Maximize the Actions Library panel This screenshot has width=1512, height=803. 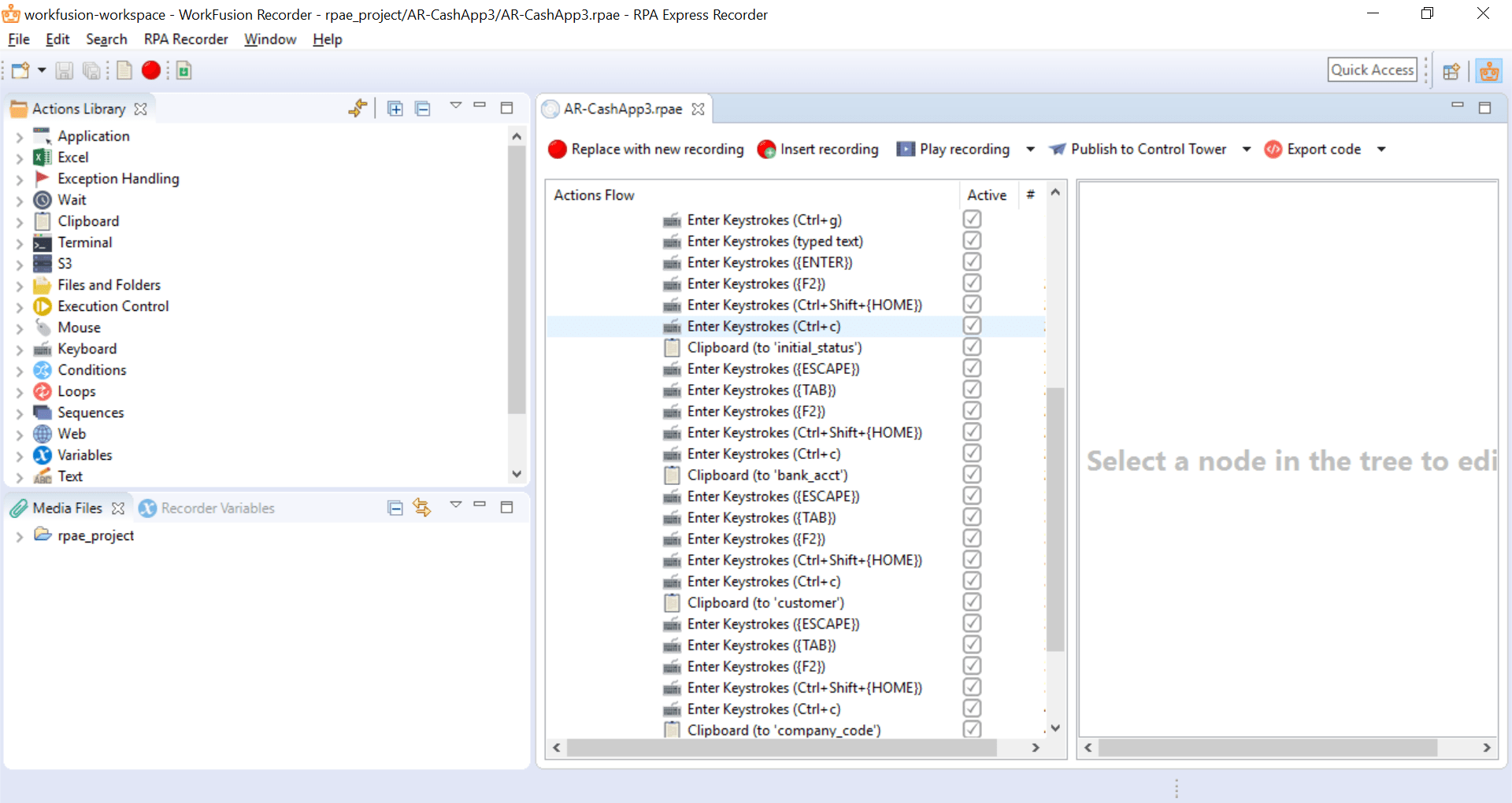(x=507, y=108)
